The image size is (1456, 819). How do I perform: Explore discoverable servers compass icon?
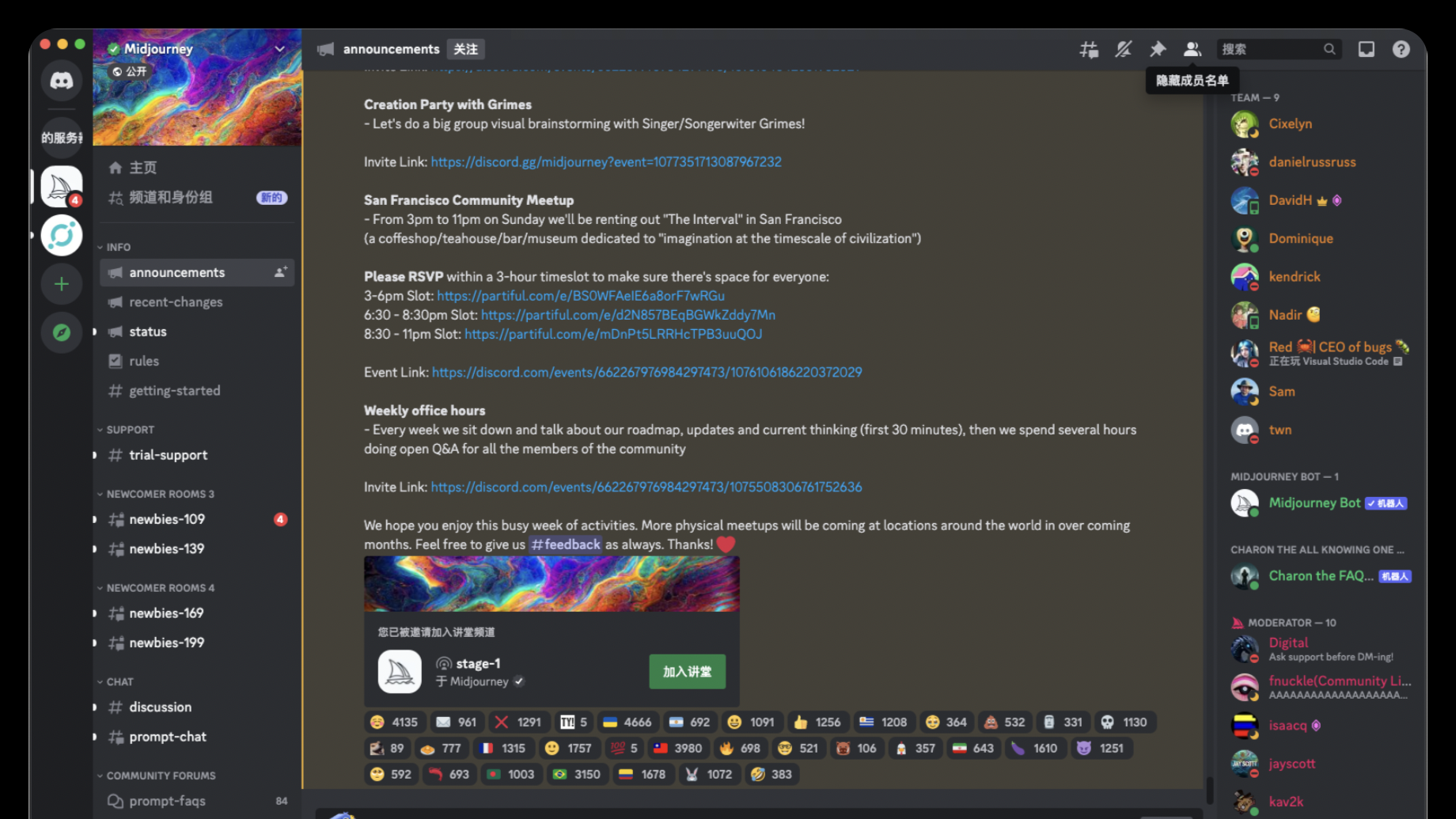click(x=62, y=332)
